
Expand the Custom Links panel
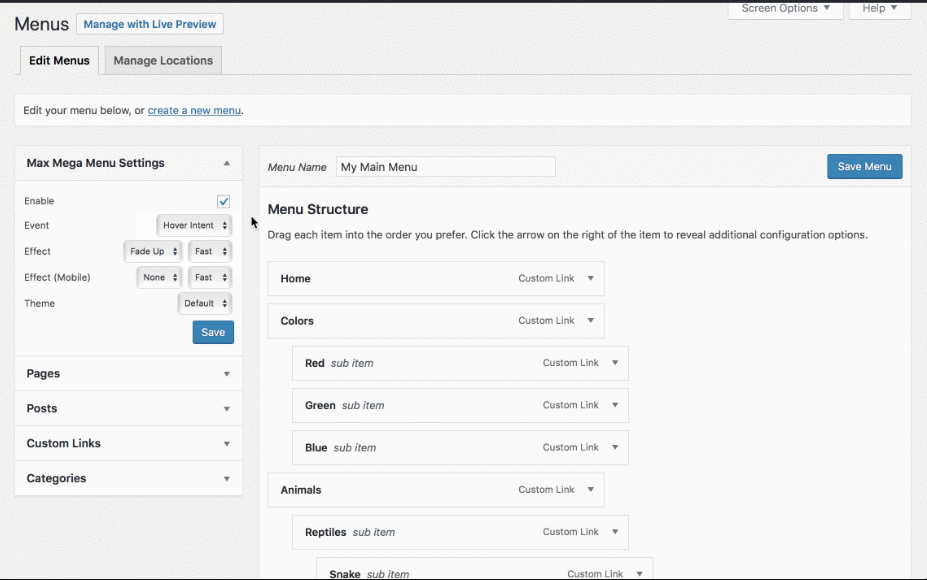coord(227,443)
